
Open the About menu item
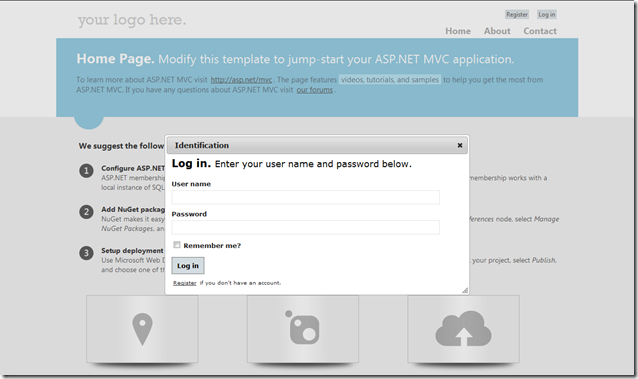click(x=497, y=31)
